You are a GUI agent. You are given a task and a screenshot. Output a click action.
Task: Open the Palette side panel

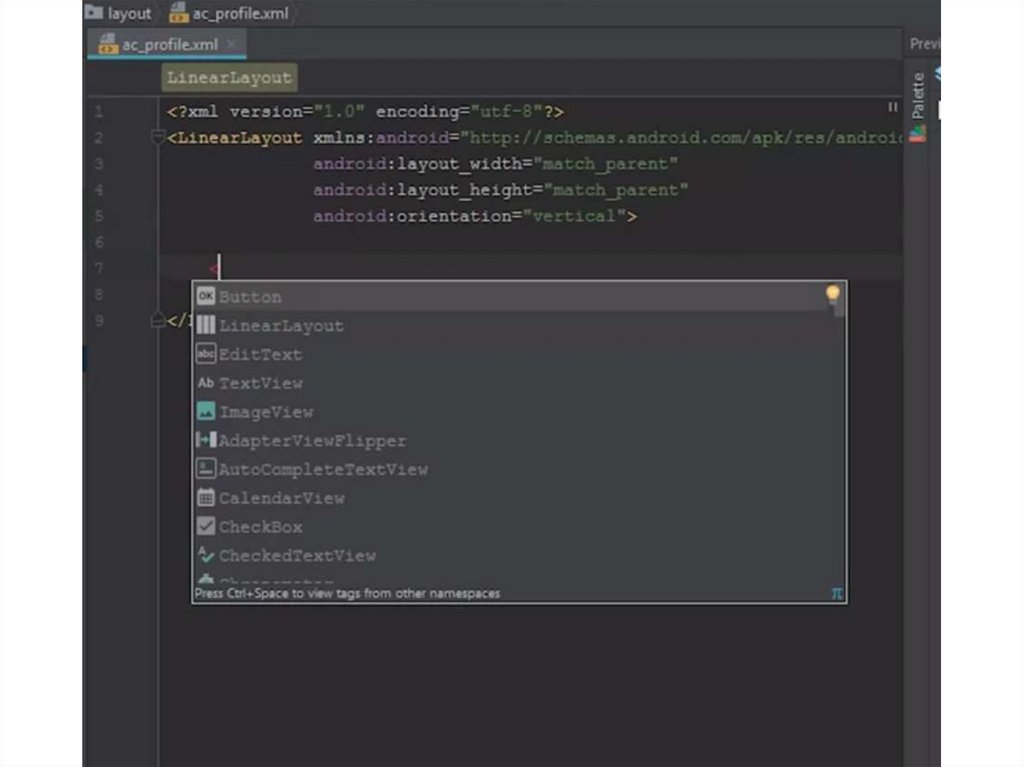(x=918, y=97)
